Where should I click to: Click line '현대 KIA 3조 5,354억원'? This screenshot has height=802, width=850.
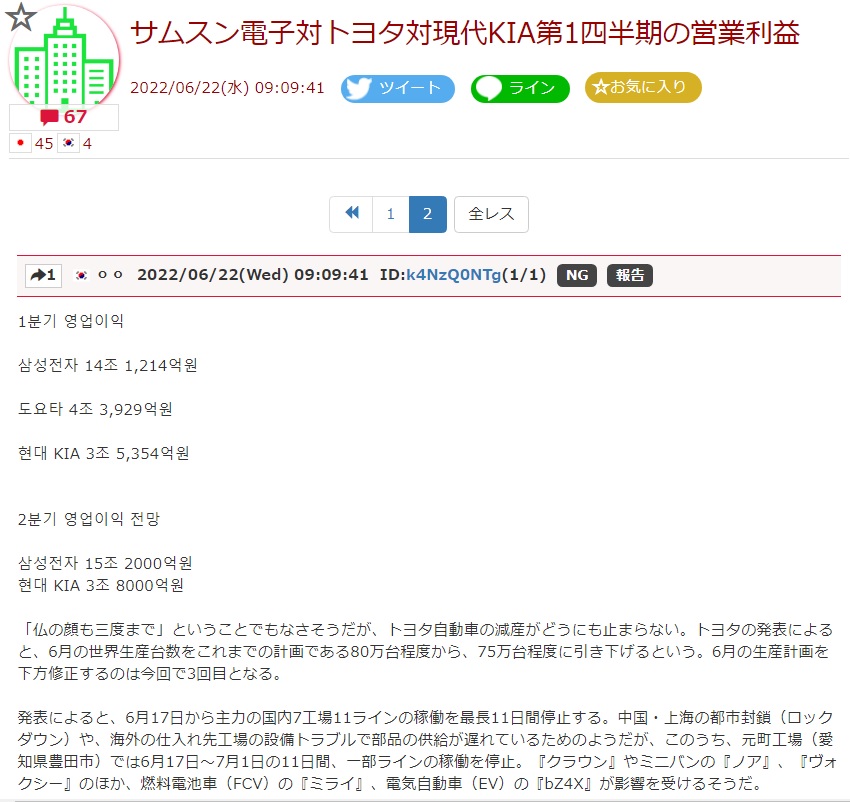[x=104, y=453]
